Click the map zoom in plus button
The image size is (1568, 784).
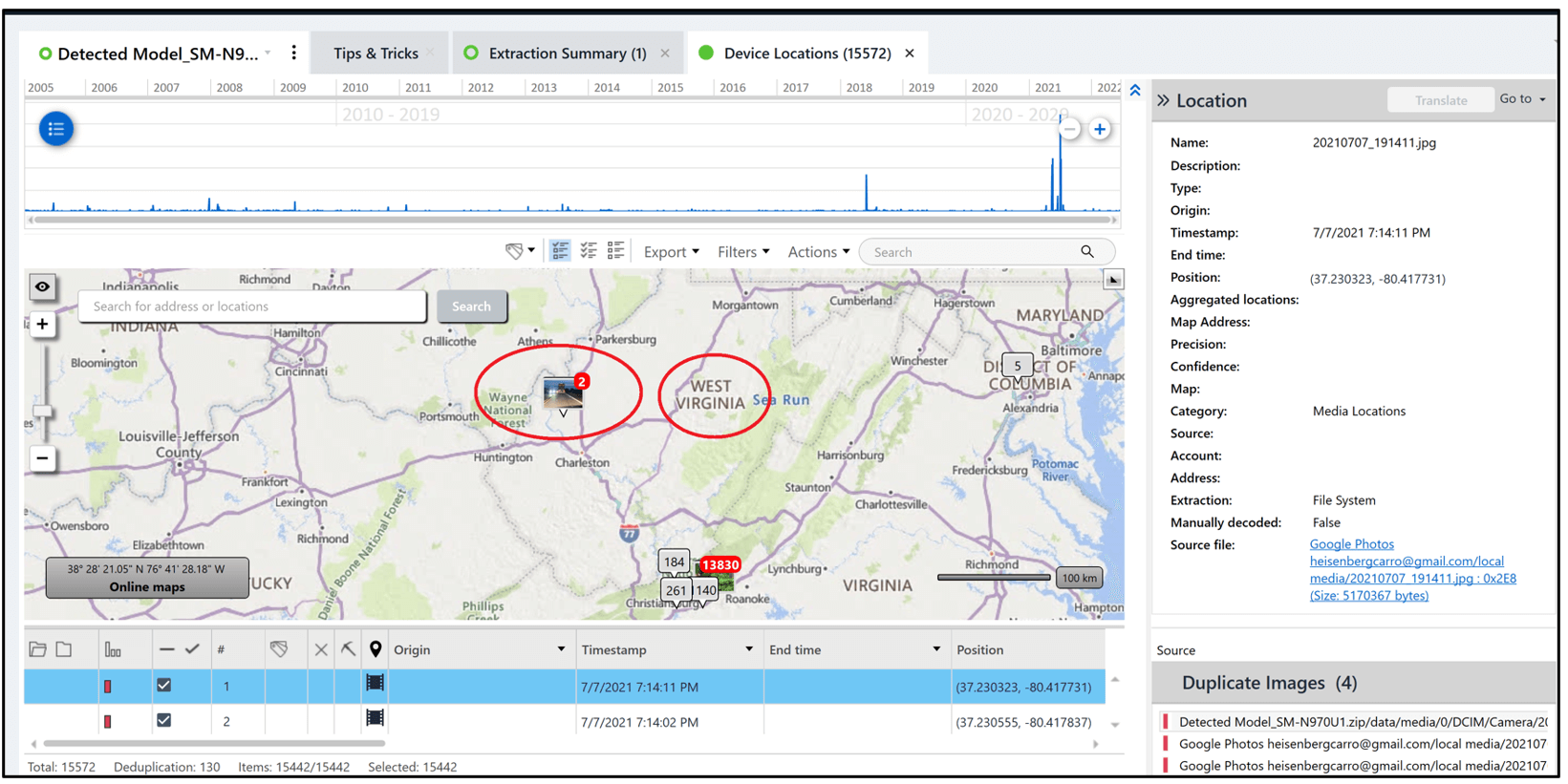[42, 325]
